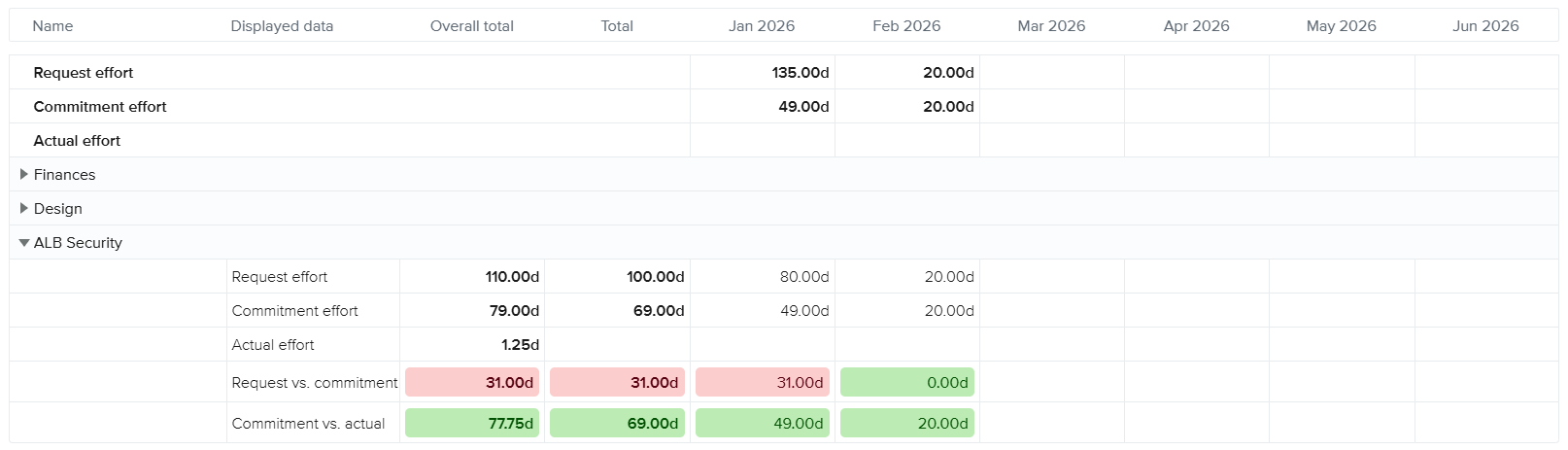
Task: Click the Name column header
Action: coord(52,26)
